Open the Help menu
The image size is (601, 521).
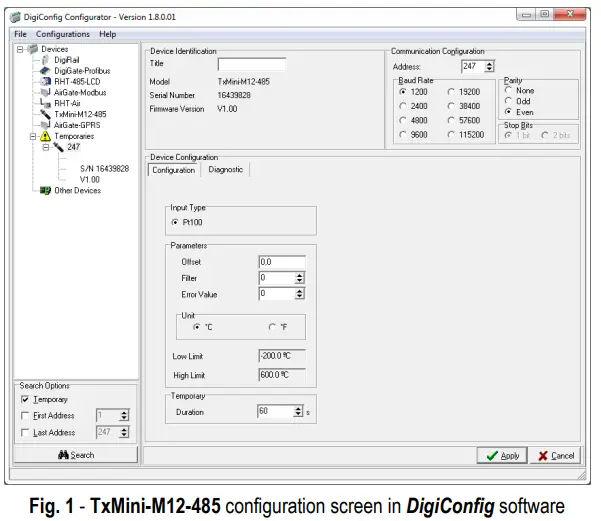pos(108,34)
